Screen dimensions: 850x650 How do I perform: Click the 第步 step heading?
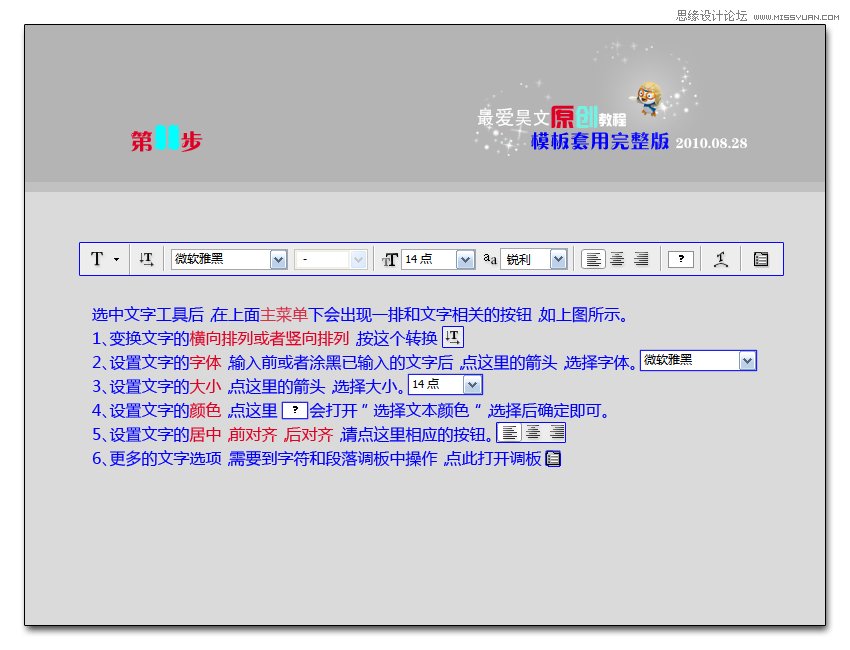(166, 139)
